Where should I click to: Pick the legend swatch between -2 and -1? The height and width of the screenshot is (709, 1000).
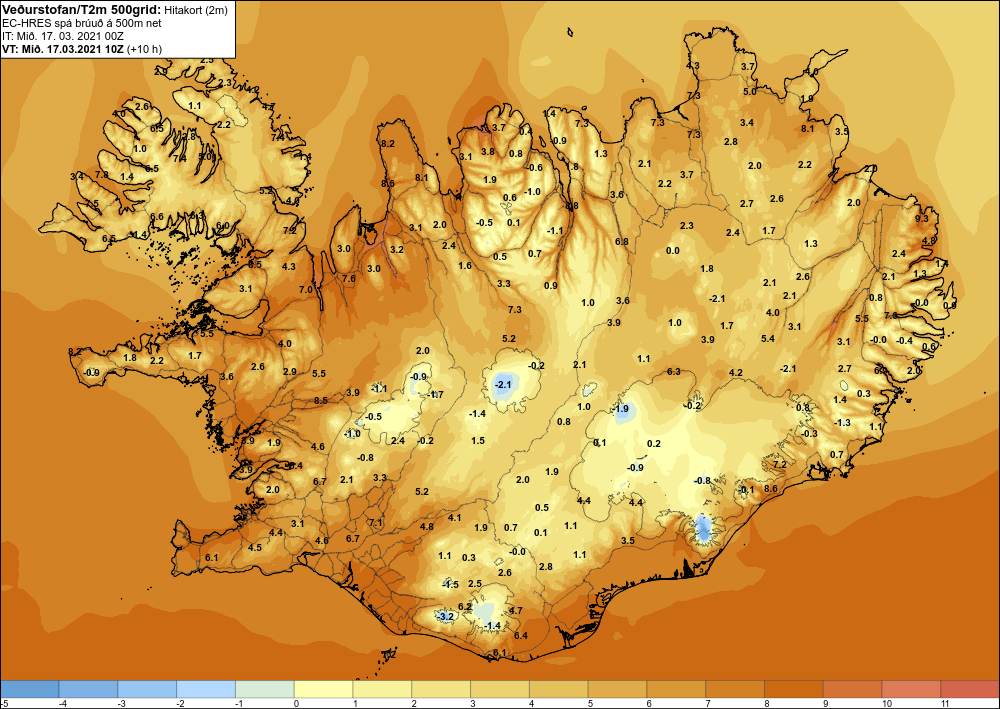(206, 689)
